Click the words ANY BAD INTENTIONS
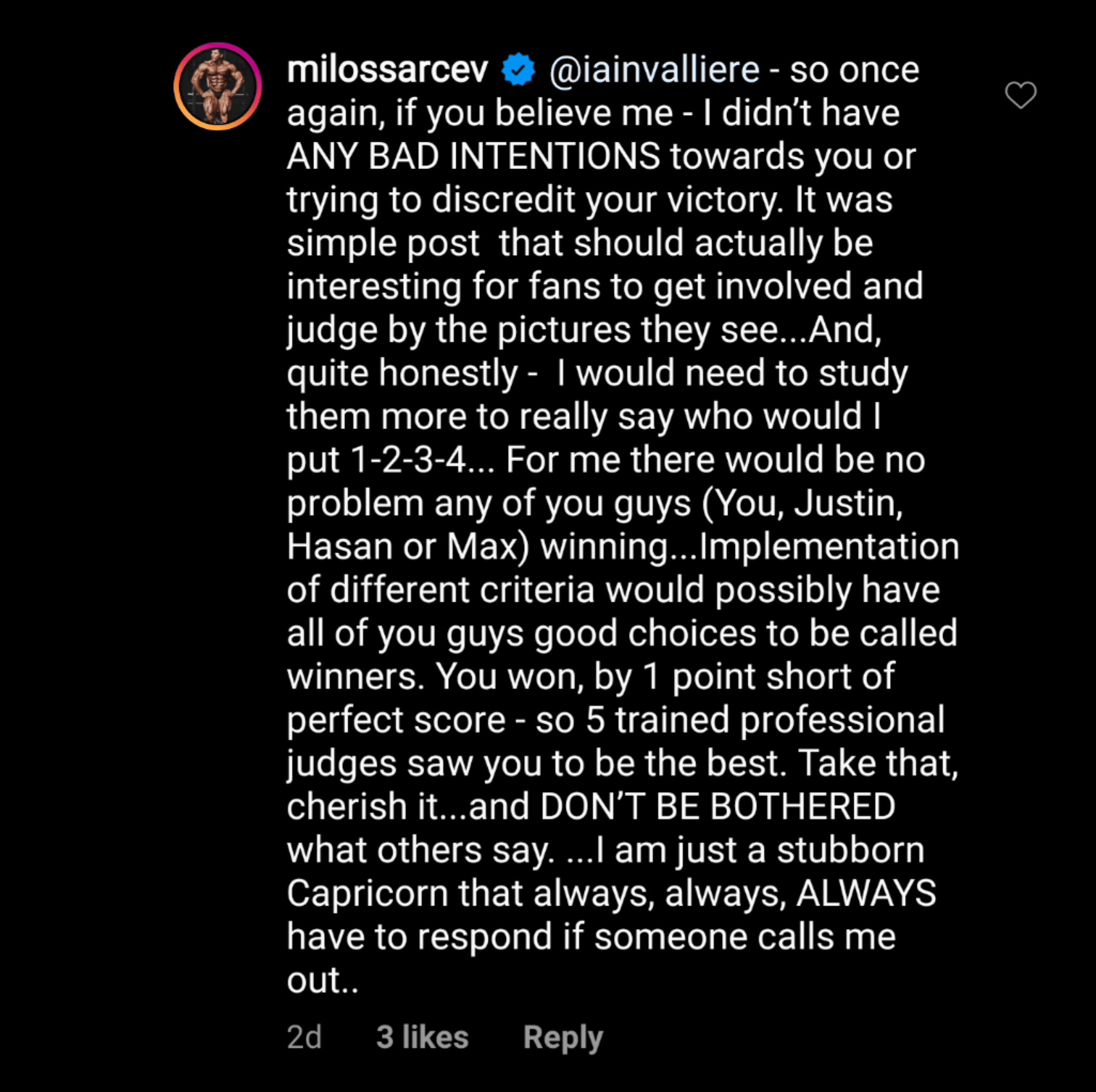 (x=473, y=156)
